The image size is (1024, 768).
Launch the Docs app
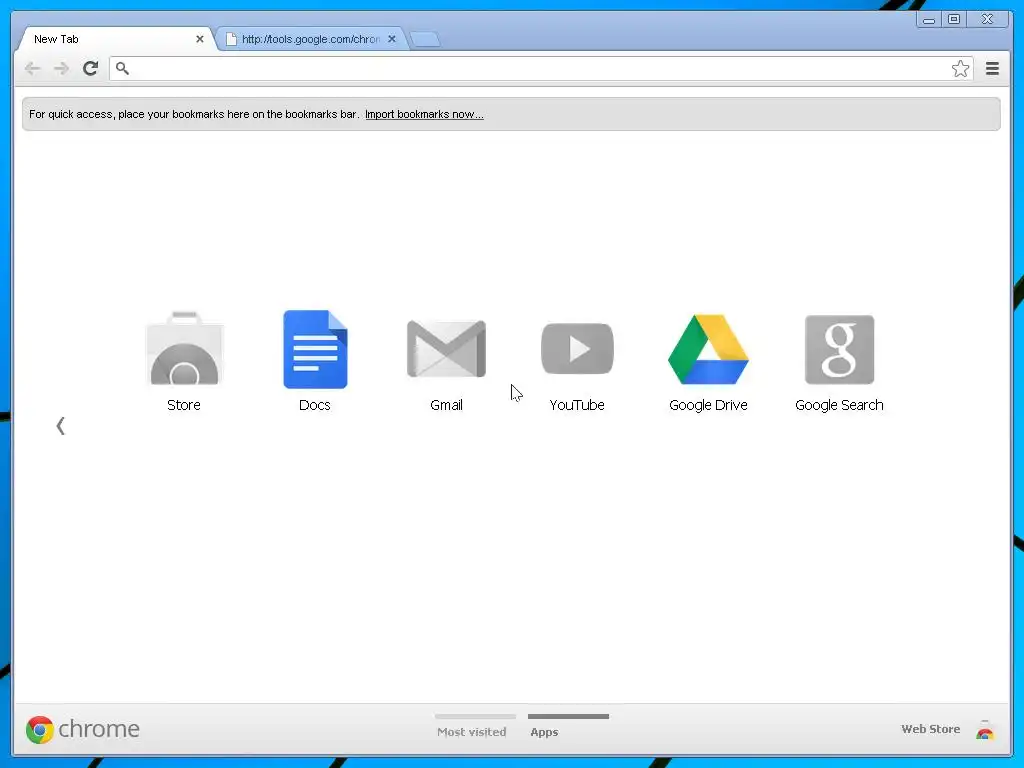(315, 349)
